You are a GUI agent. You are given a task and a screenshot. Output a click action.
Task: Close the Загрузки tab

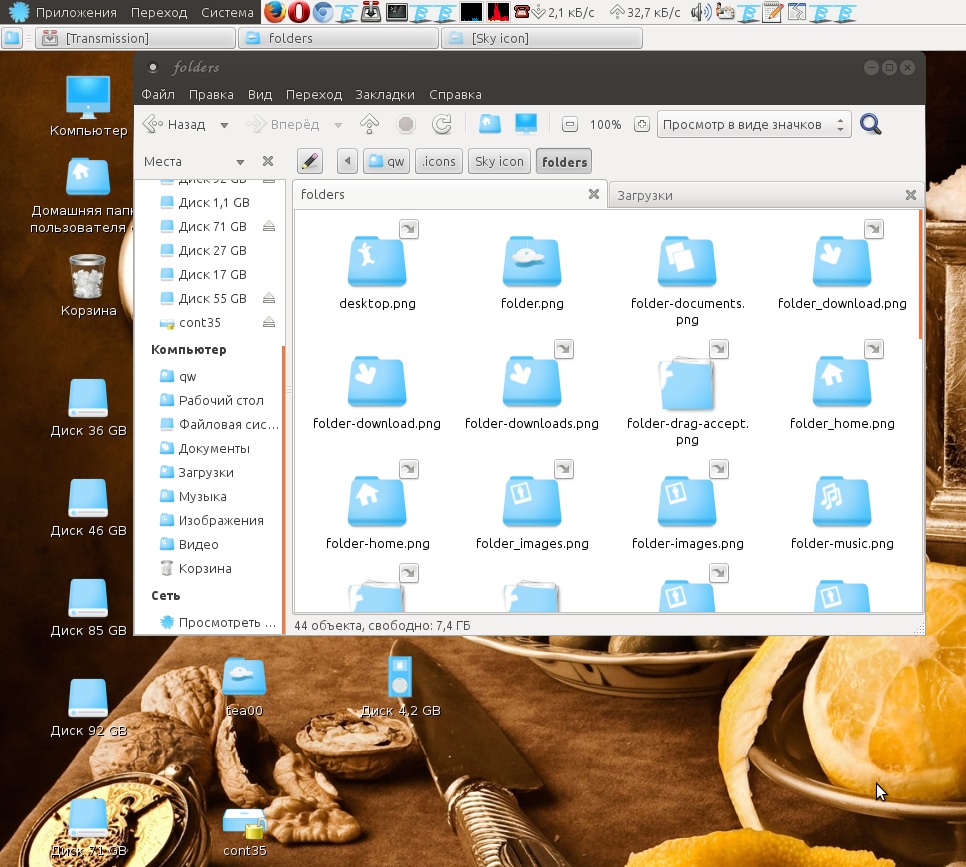pyautogui.click(x=911, y=195)
